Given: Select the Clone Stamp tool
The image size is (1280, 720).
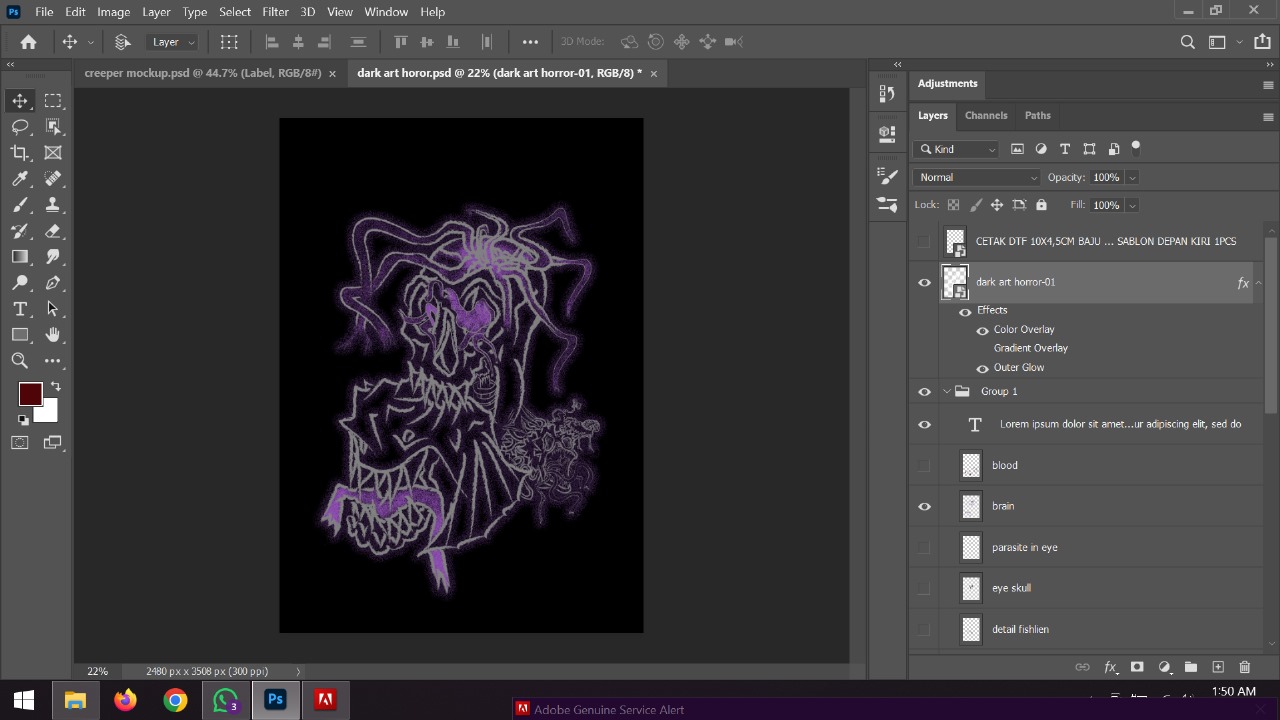Looking at the screenshot, I should pos(53,205).
